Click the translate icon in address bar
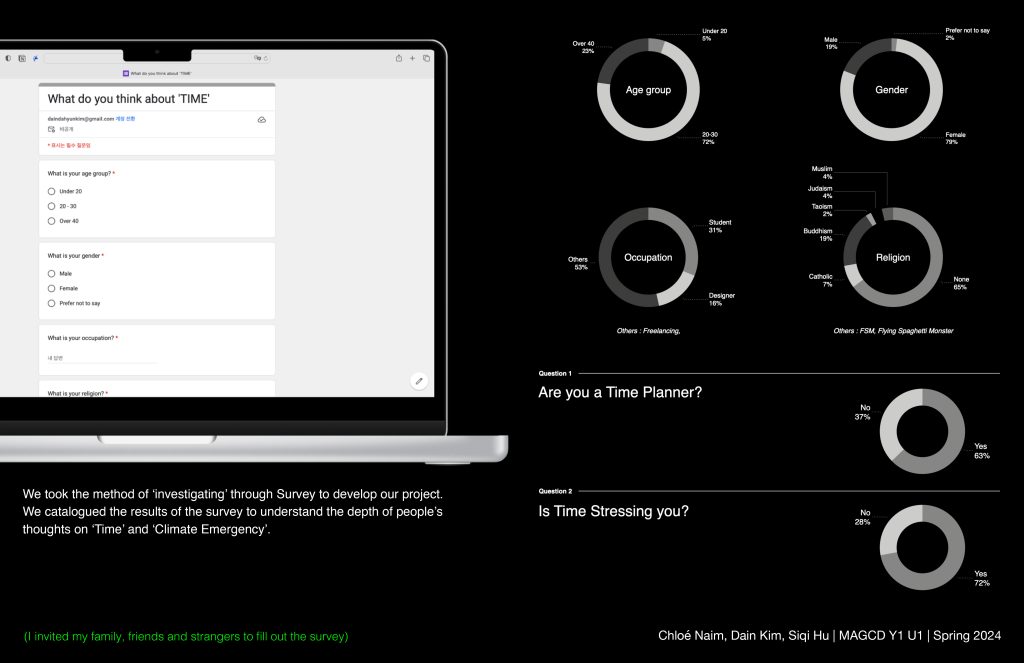Image resolution: width=1024 pixels, height=663 pixels. tap(258, 58)
